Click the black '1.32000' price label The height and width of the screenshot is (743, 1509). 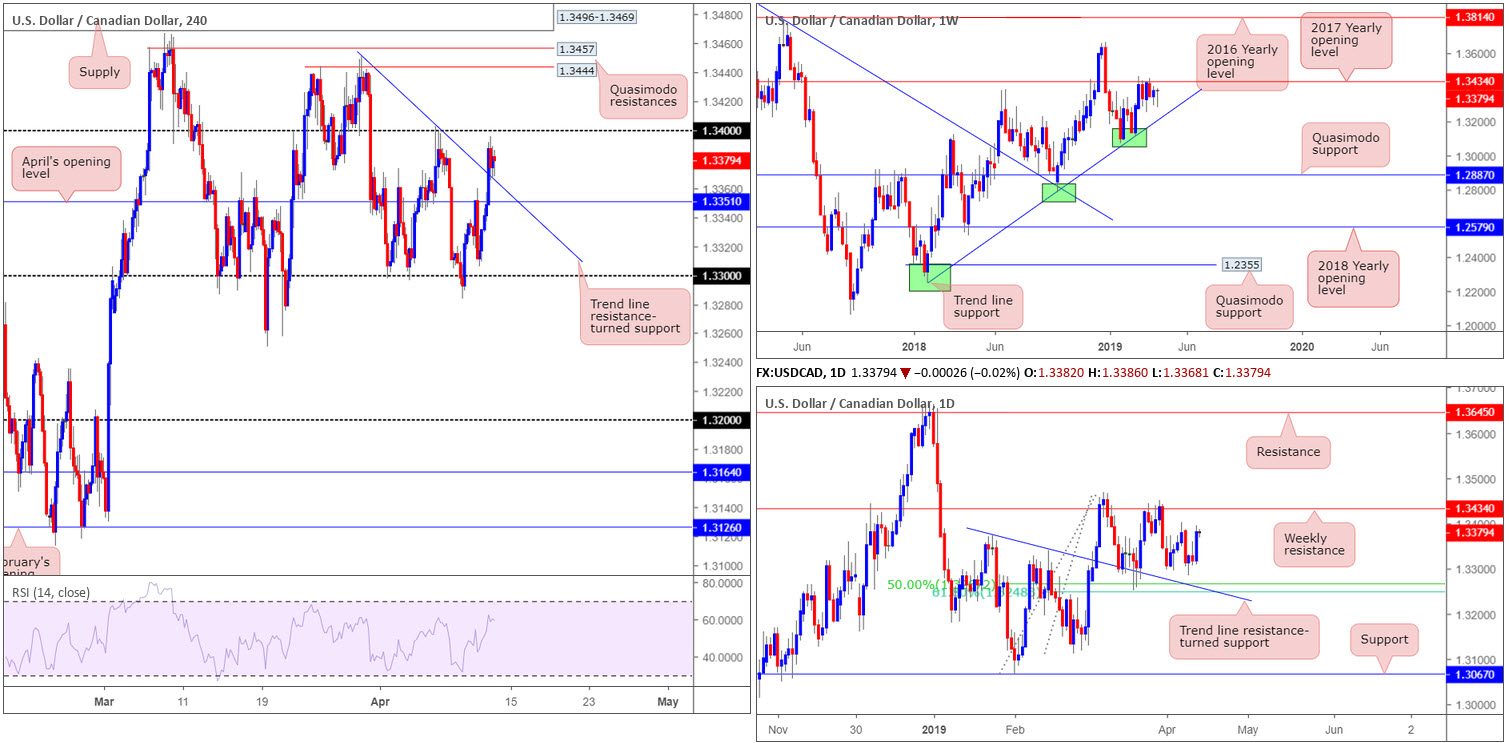(720, 420)
